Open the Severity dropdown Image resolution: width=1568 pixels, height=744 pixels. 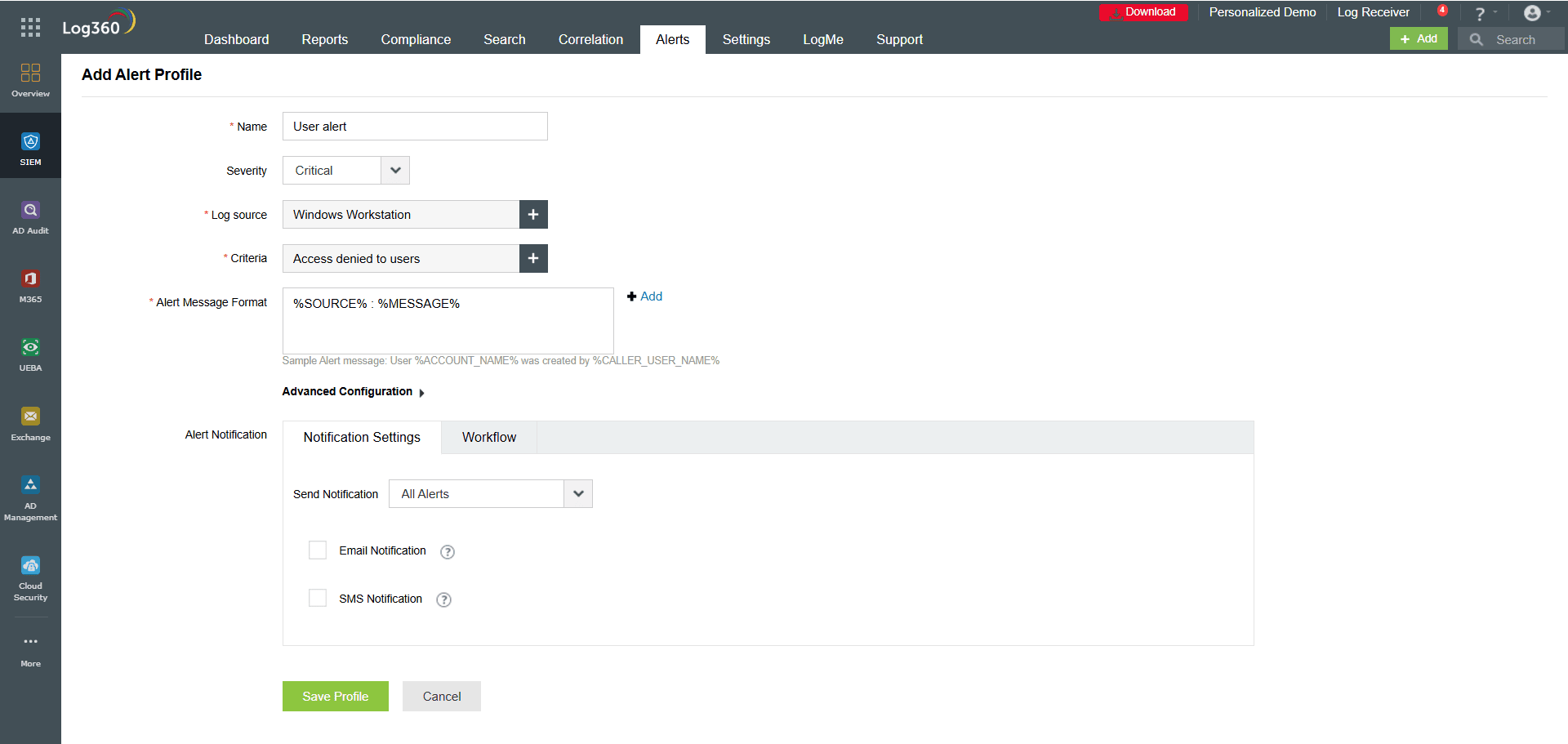tap(394, 170)
